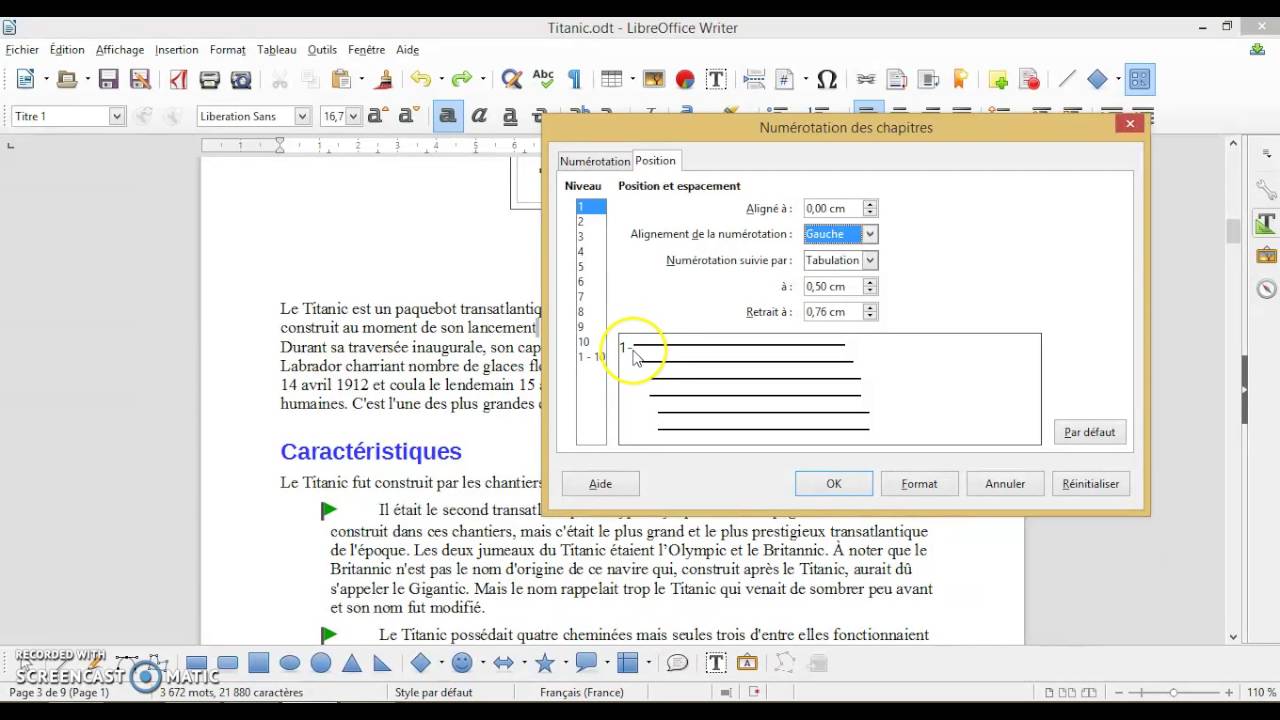This screenshot has width=1280, height=720.
Task: Select the Line drawing tool
Action: click(x=1067, y=80)
